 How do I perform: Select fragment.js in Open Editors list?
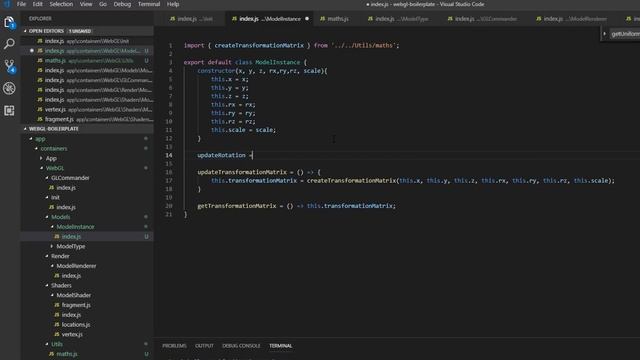point(87,119)
